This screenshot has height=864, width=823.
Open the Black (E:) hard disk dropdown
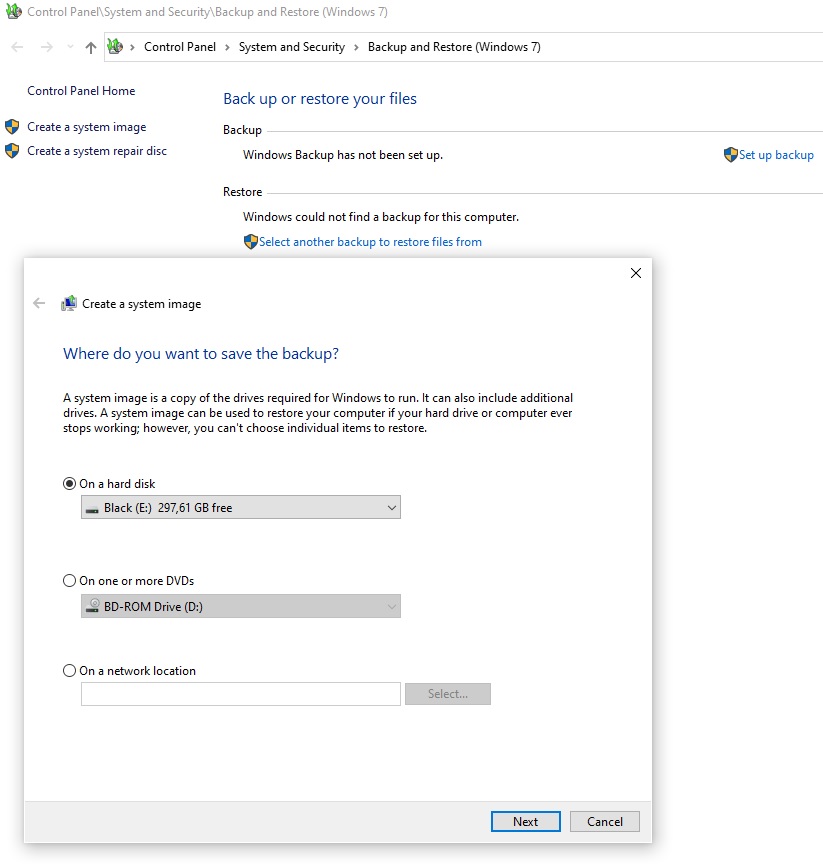241,507
